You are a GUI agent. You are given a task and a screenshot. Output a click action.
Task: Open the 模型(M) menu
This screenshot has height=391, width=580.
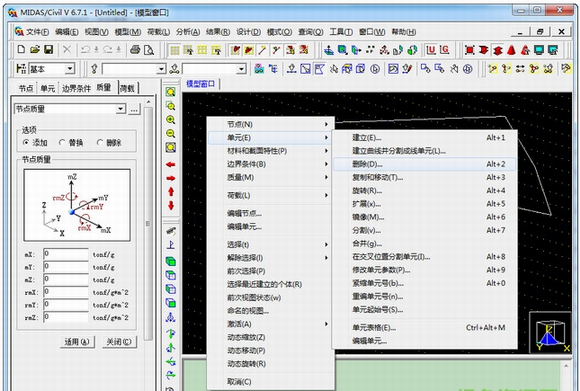(x=128, y=32)
